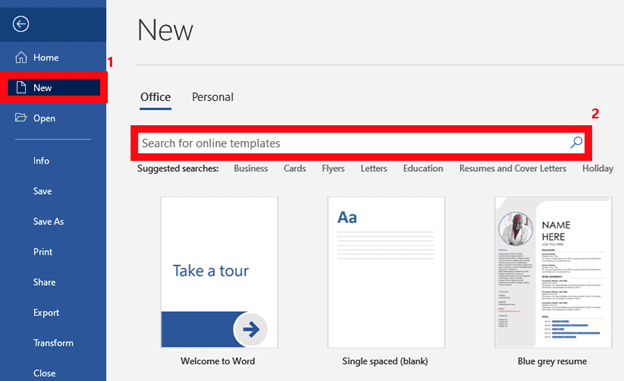Screen dimensions: 624x381
Task: Click Resumes and Cover Letters suggestion
Action: [x=513, y=168]
